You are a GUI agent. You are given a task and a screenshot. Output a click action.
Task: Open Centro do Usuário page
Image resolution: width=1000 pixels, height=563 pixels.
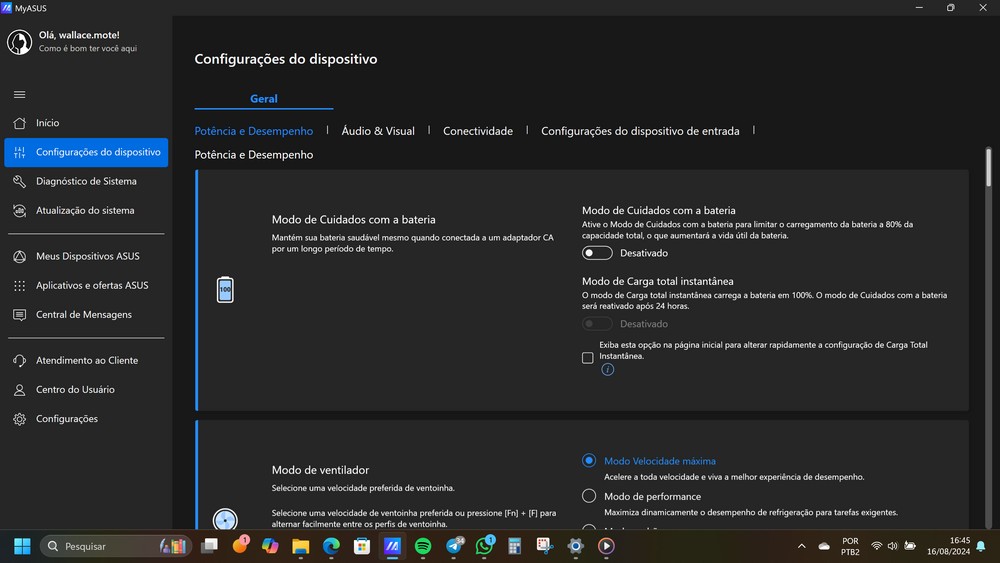tap(75, 390)
